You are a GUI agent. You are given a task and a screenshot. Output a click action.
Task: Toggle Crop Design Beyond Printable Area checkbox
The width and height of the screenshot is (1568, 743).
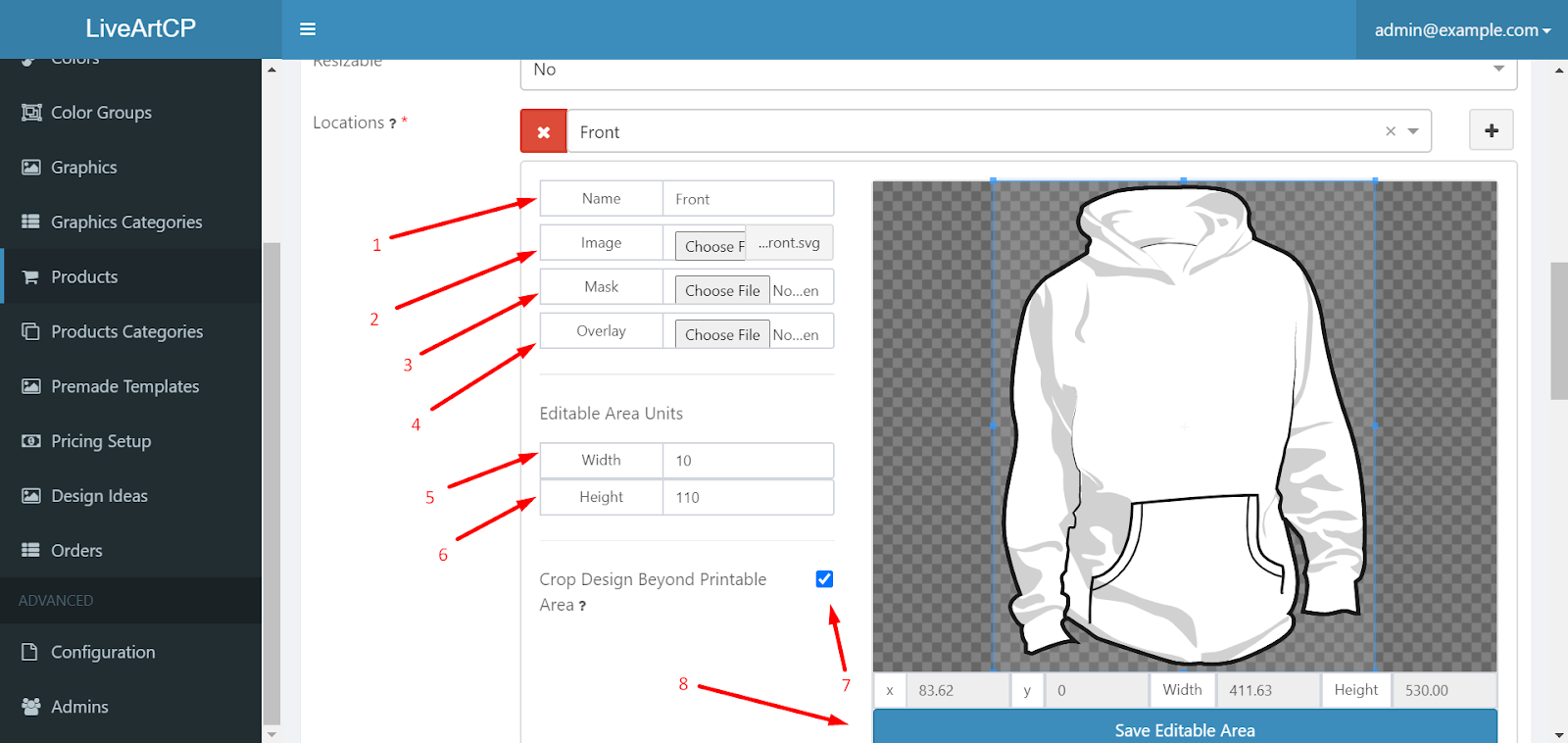coord(824,579)
